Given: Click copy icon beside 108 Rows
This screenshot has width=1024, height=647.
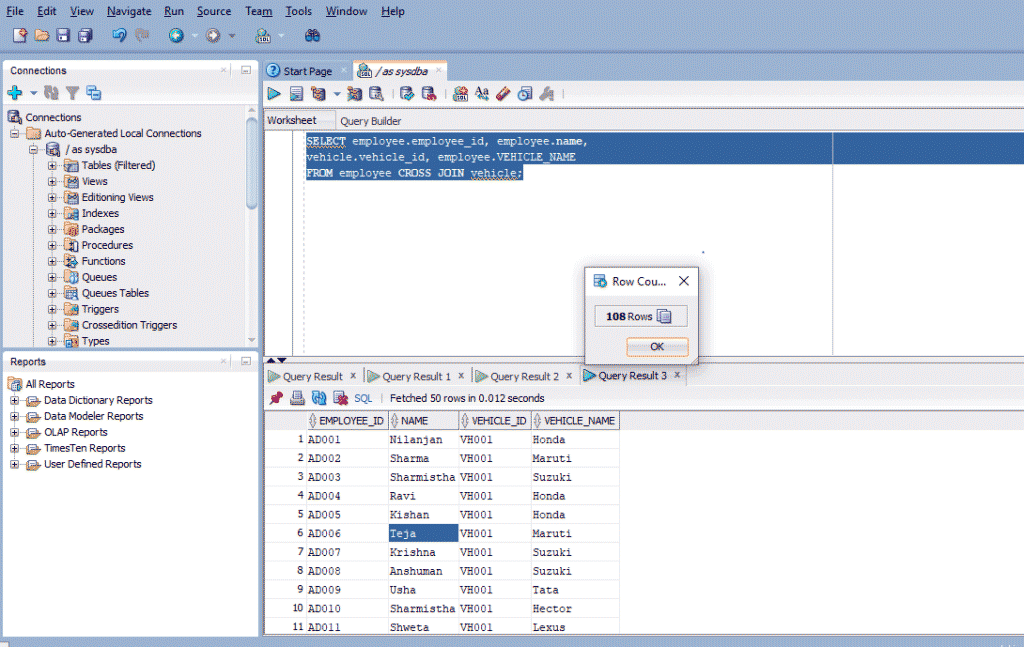Looking at the screenshot, I should 664,316.
